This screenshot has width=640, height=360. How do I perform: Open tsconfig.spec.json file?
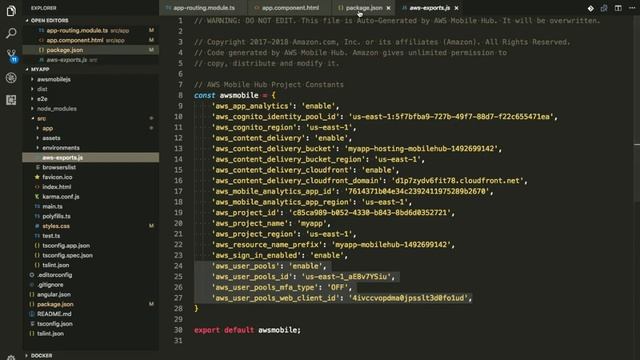[x=91, y=255]
